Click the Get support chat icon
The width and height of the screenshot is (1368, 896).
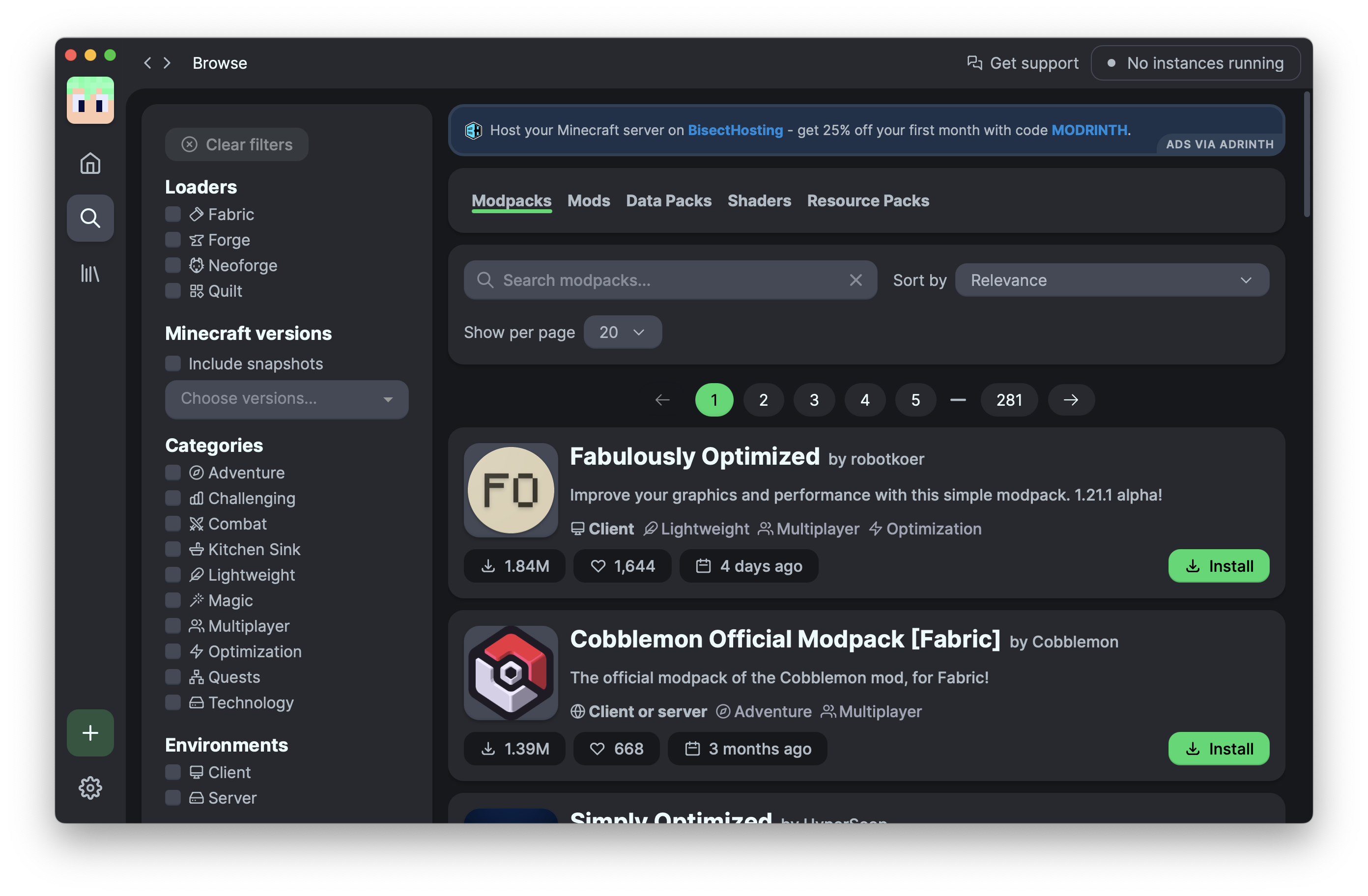[974, 63]
